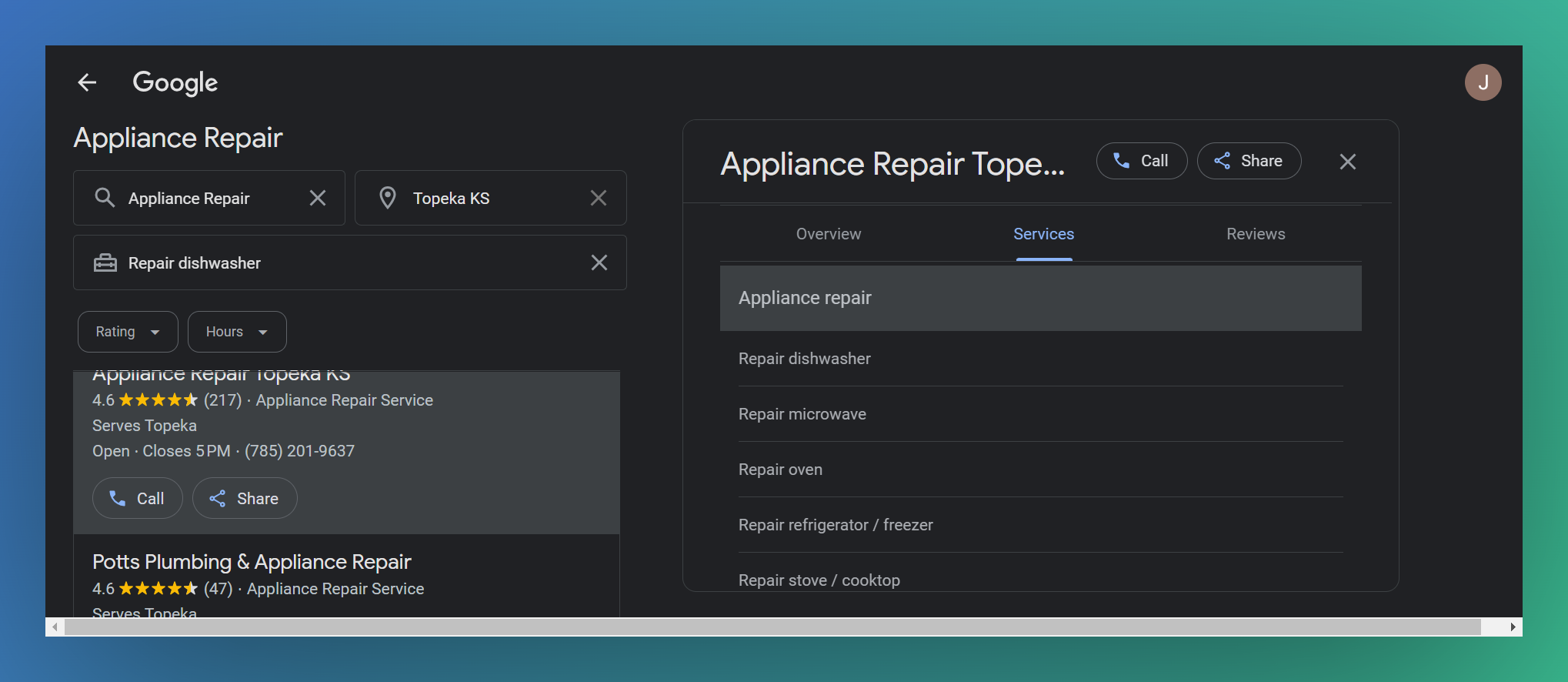Image resolution: width=1568 pixels, height=682 pixels.
Task: Share the Appliance Repair Topeka KS listing
Action: click(x=245, y=498)
